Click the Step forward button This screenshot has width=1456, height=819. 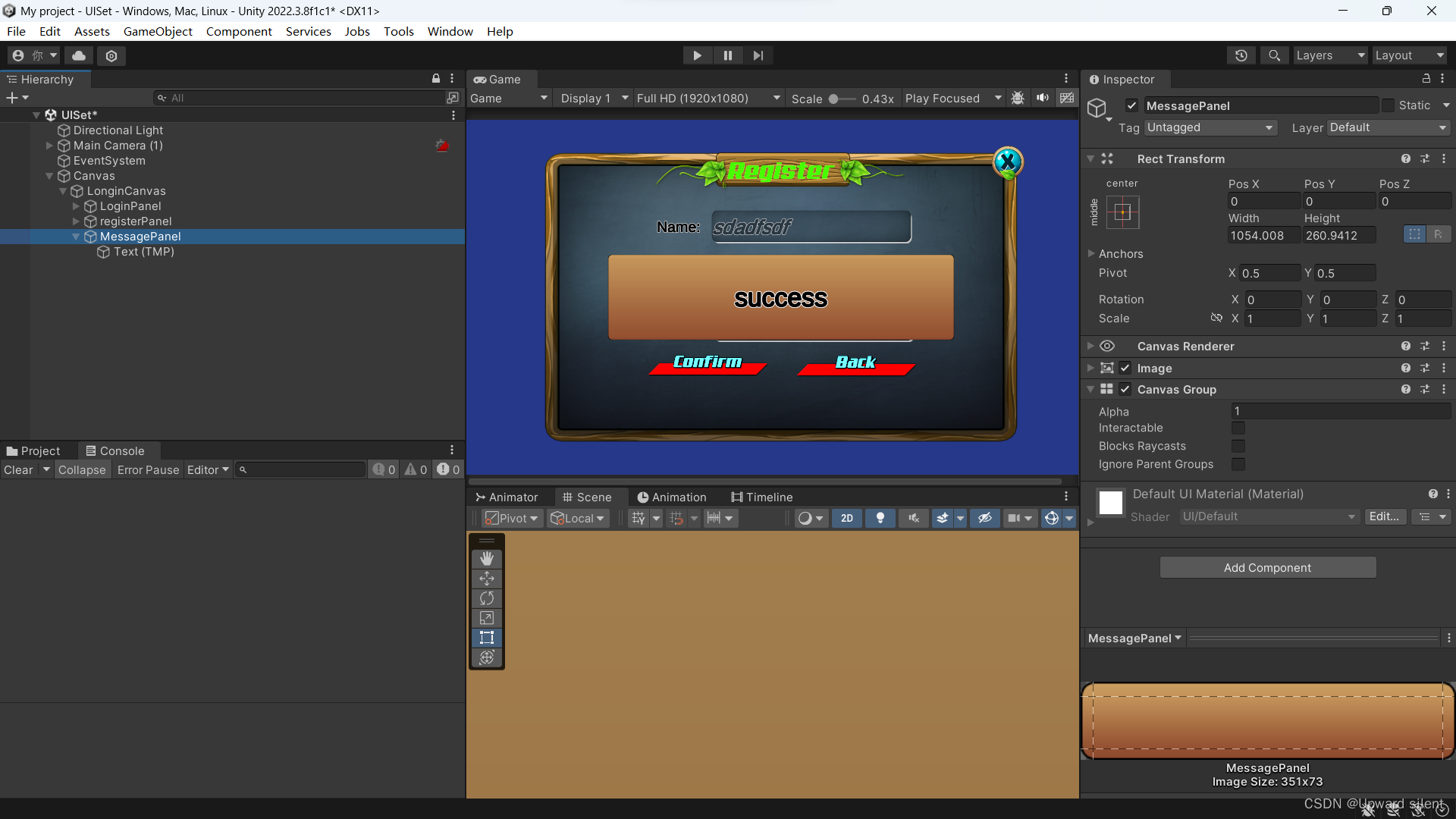758,55
